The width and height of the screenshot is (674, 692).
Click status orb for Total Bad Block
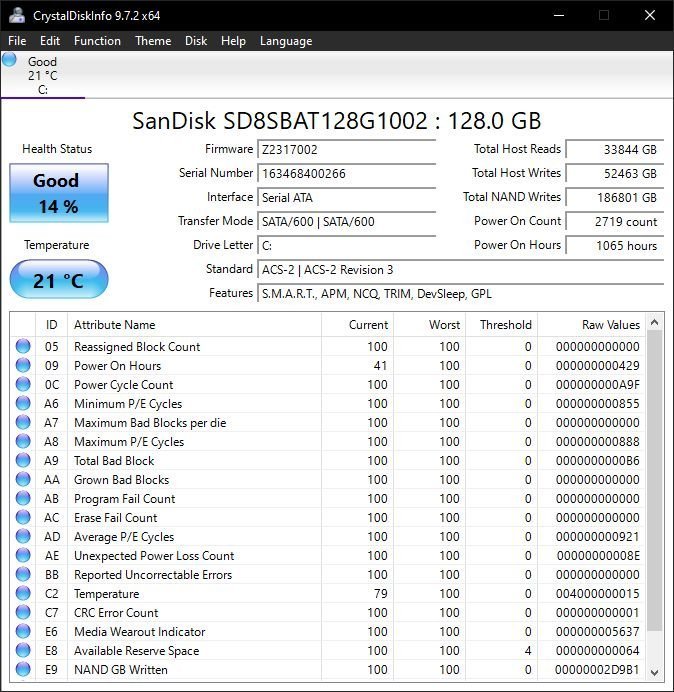click(23, 461)
